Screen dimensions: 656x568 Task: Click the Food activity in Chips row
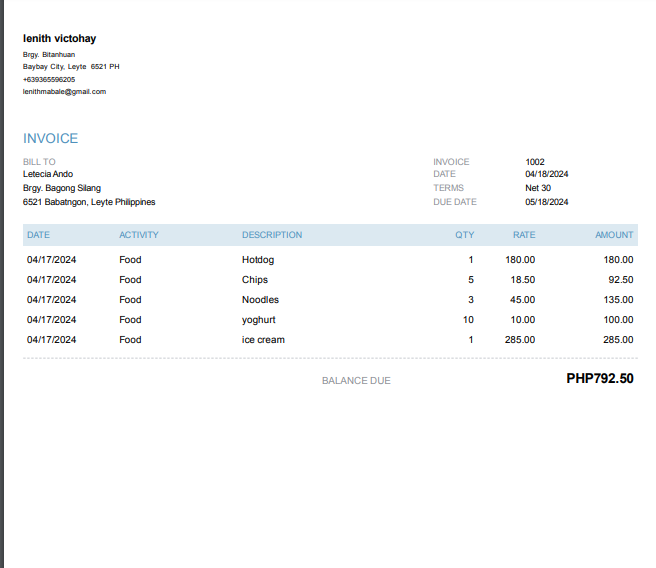130,280
